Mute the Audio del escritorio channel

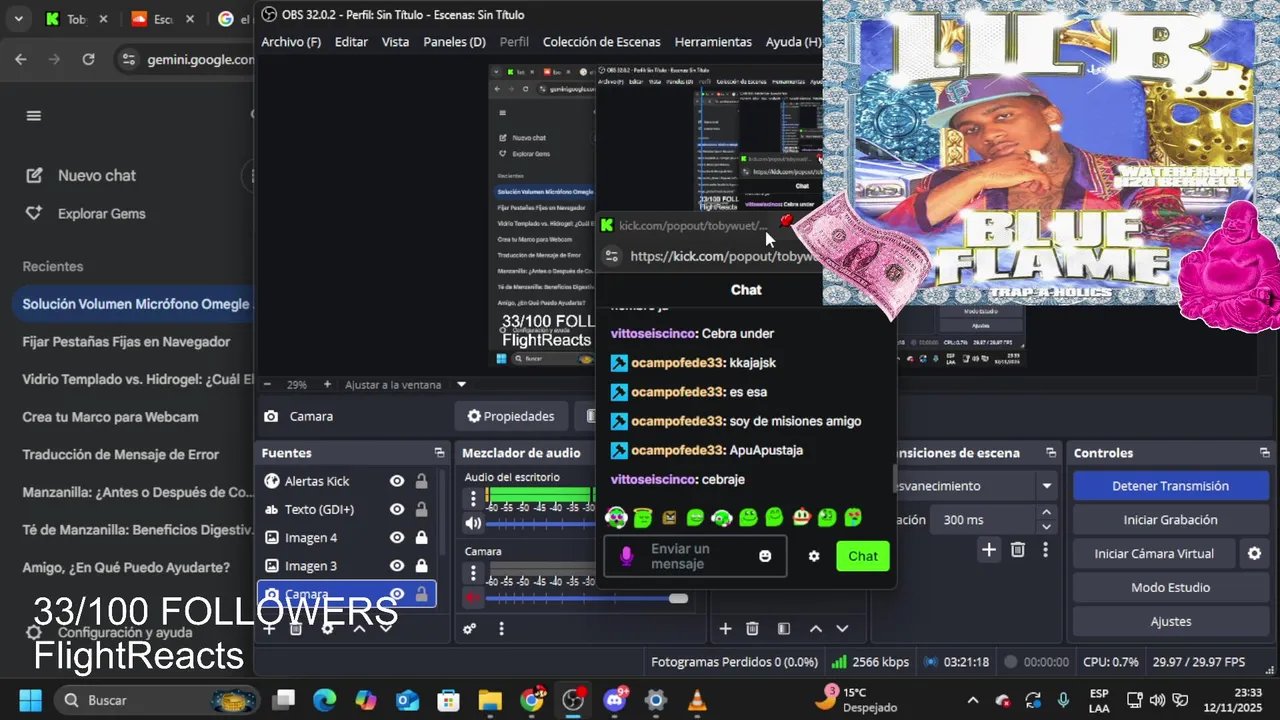tap(473, 523)
